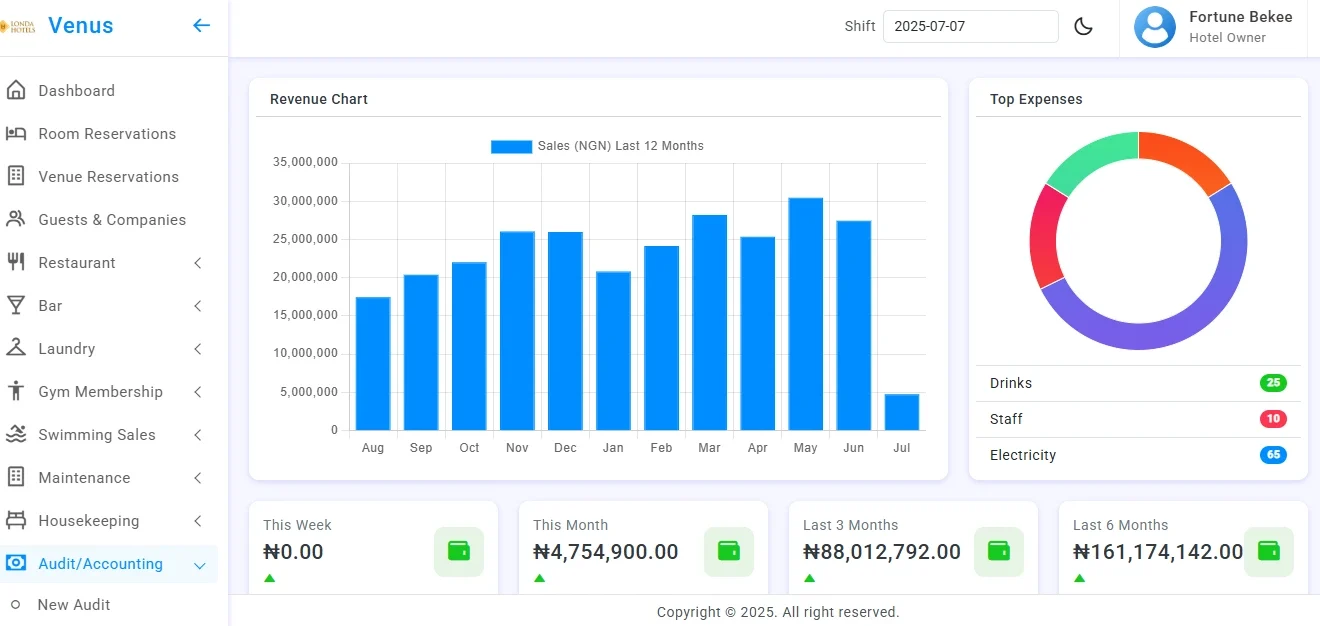Viewport: 1320px width, 626px height.
Task: Click the Guests & Companies people icon
Action: [18, 219]
